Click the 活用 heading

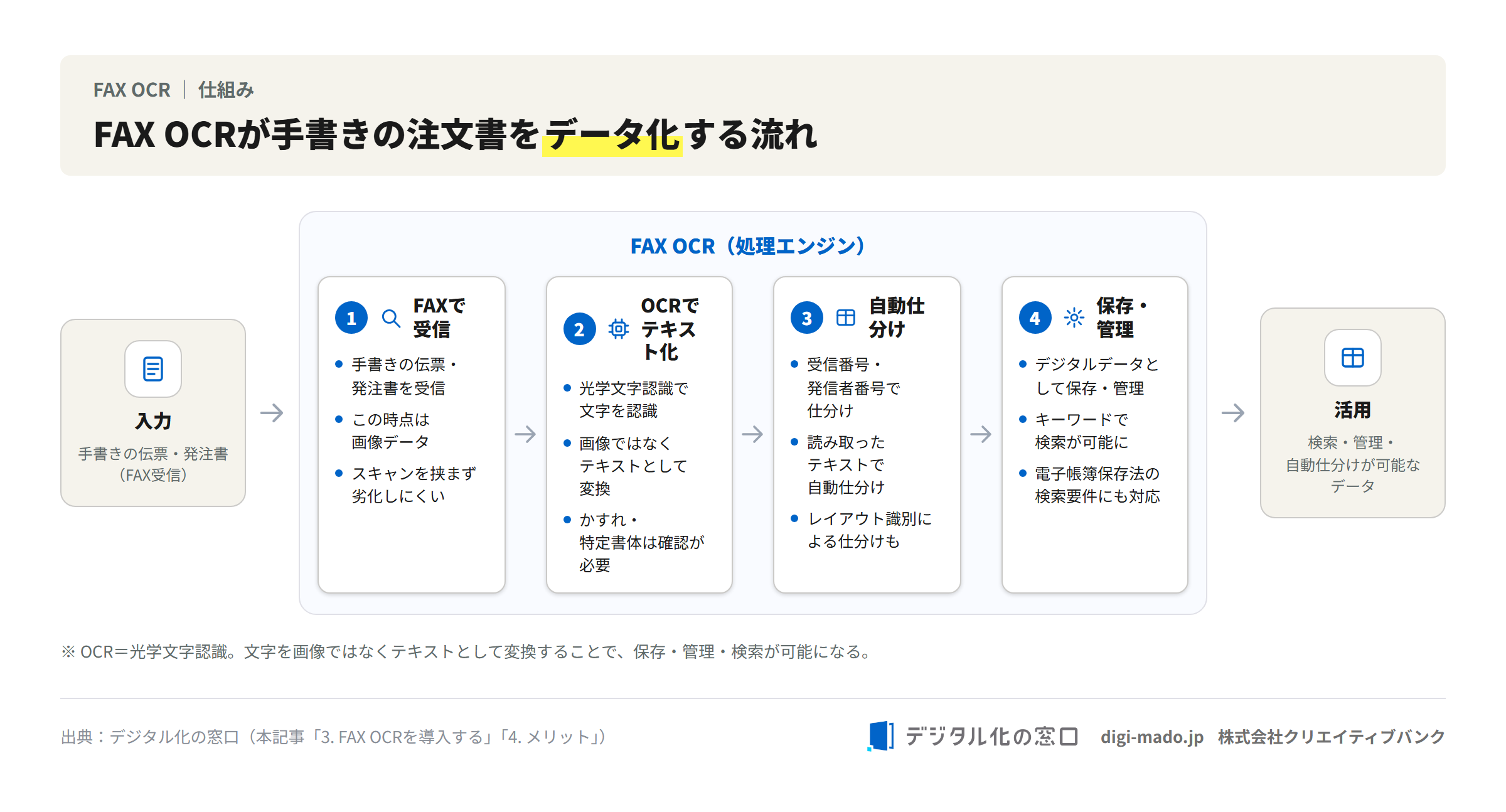point(1353,410)
